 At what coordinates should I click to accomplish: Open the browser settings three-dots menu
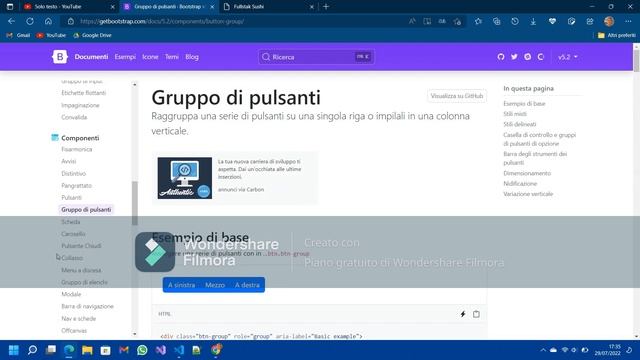pyautogui.click(x=628, y=21)
